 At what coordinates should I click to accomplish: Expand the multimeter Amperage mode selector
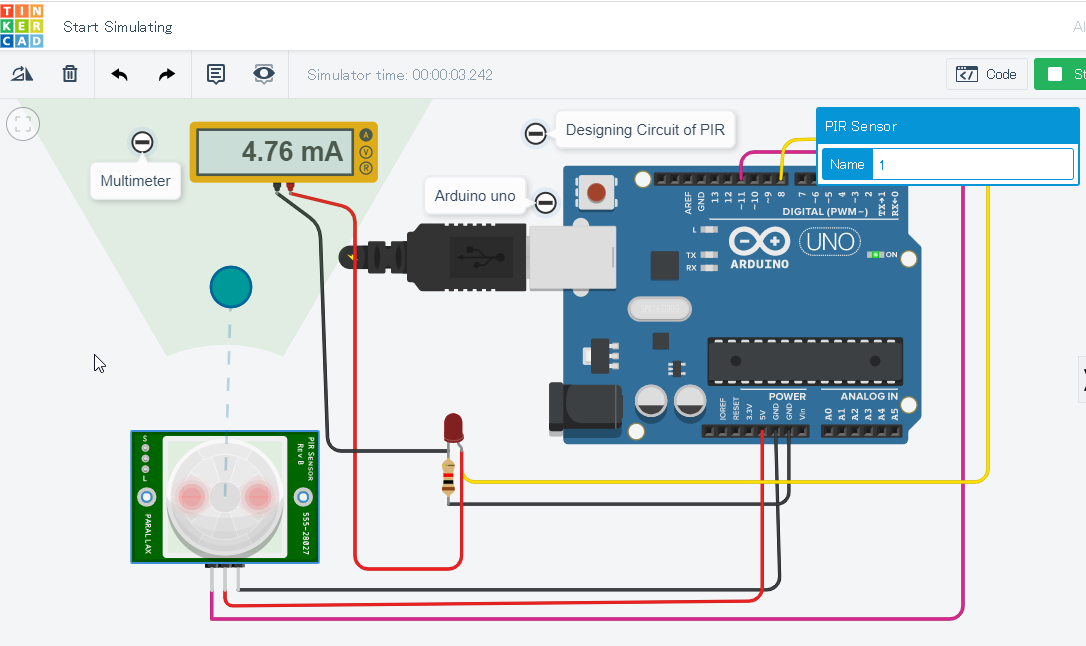[366, 133]
